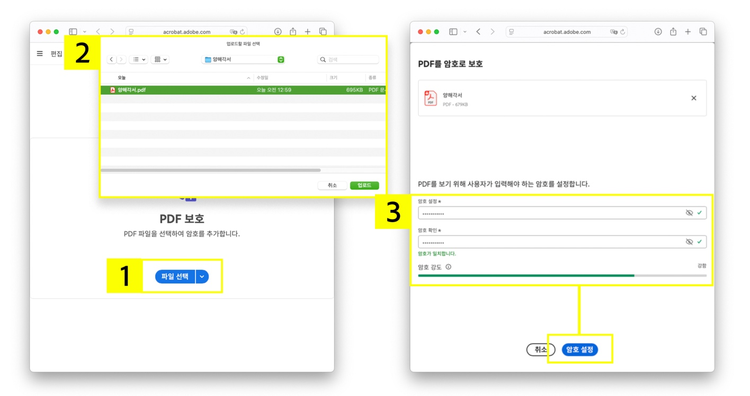The height and width of the screenshot is (396, 750).
Task: Open sidebar options arrow in right Safari window
Action: [x=465, y=32]
